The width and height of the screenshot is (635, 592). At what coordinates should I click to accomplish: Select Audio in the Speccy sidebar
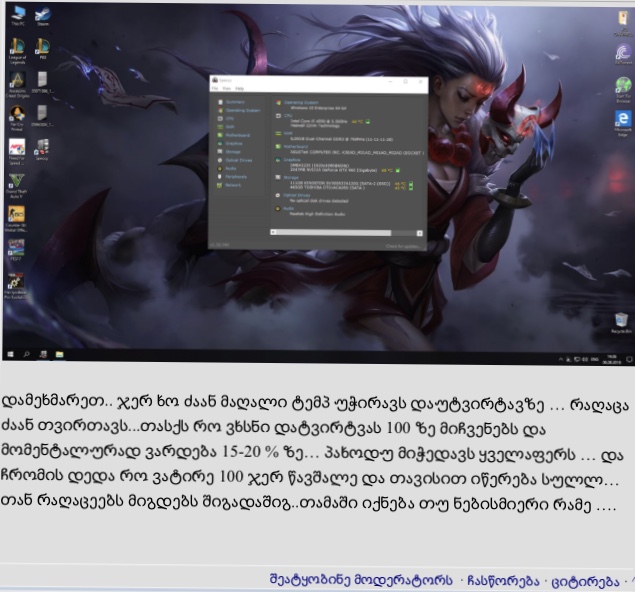click(227, 168)
